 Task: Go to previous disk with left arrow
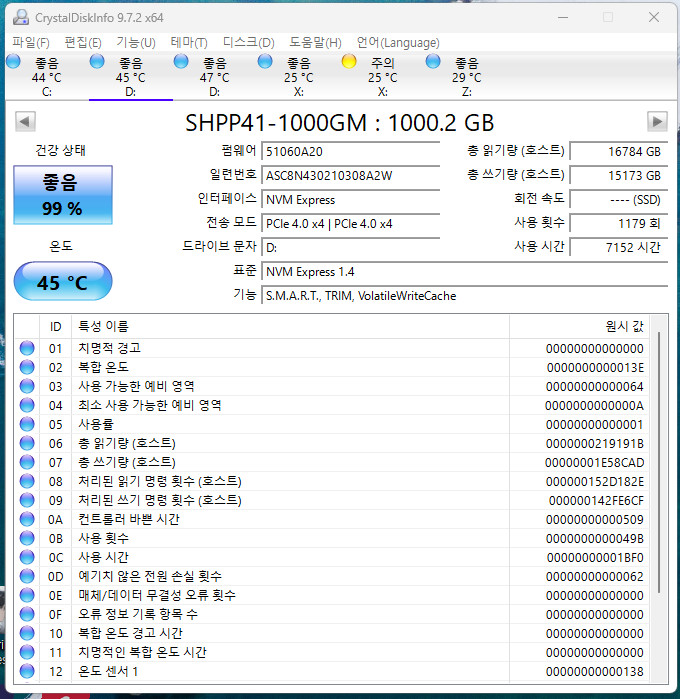pos(25,121)
